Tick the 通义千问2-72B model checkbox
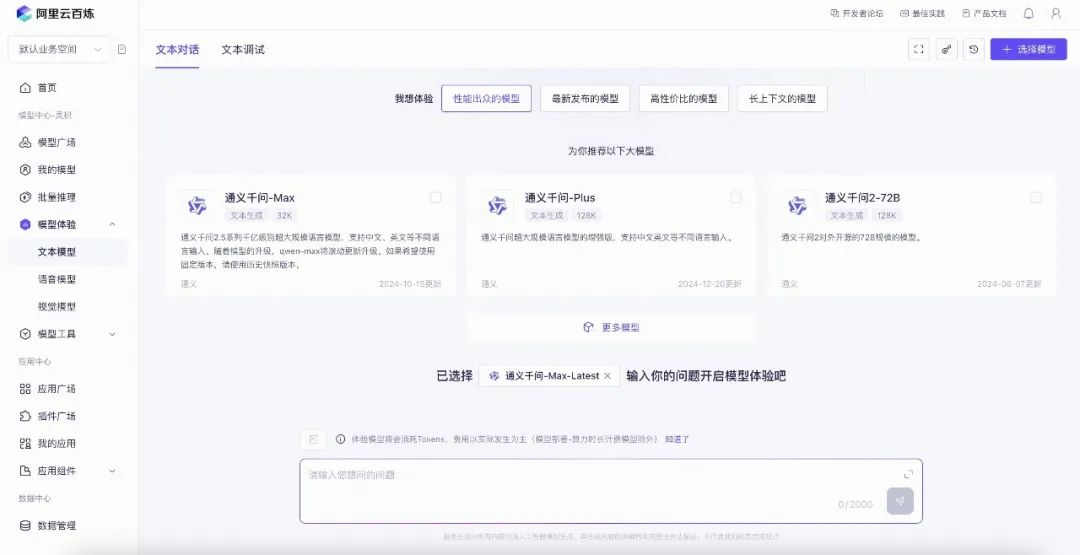1080x555 pixels. tap(1036, 198)
